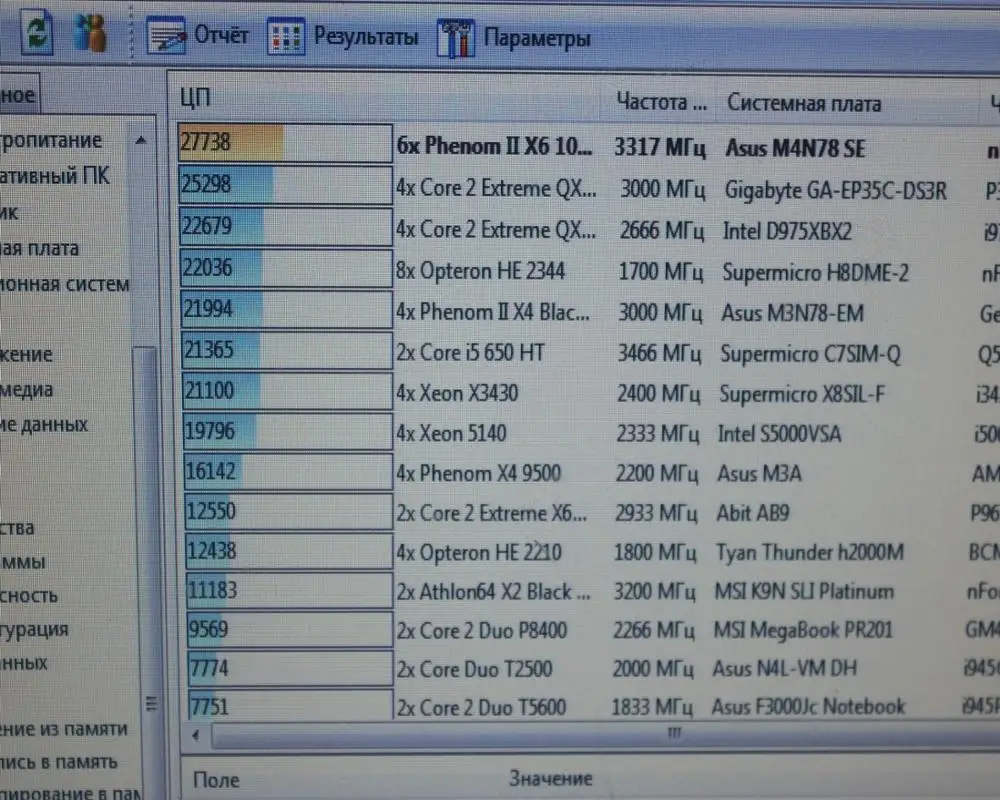The height and width of the screenshot is (800, 1000).
Task: Select the 27738 score bar
Action: (285, 143)
